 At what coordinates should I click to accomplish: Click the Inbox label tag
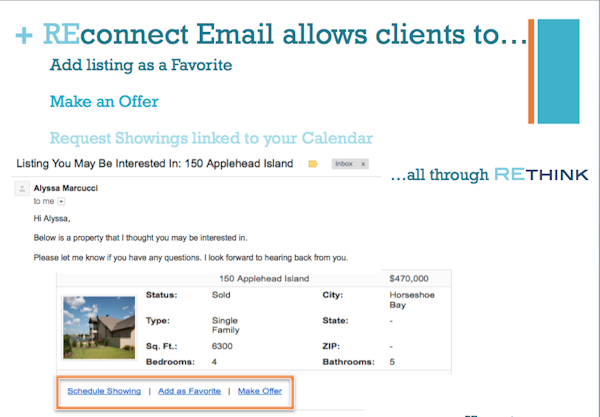342,163
